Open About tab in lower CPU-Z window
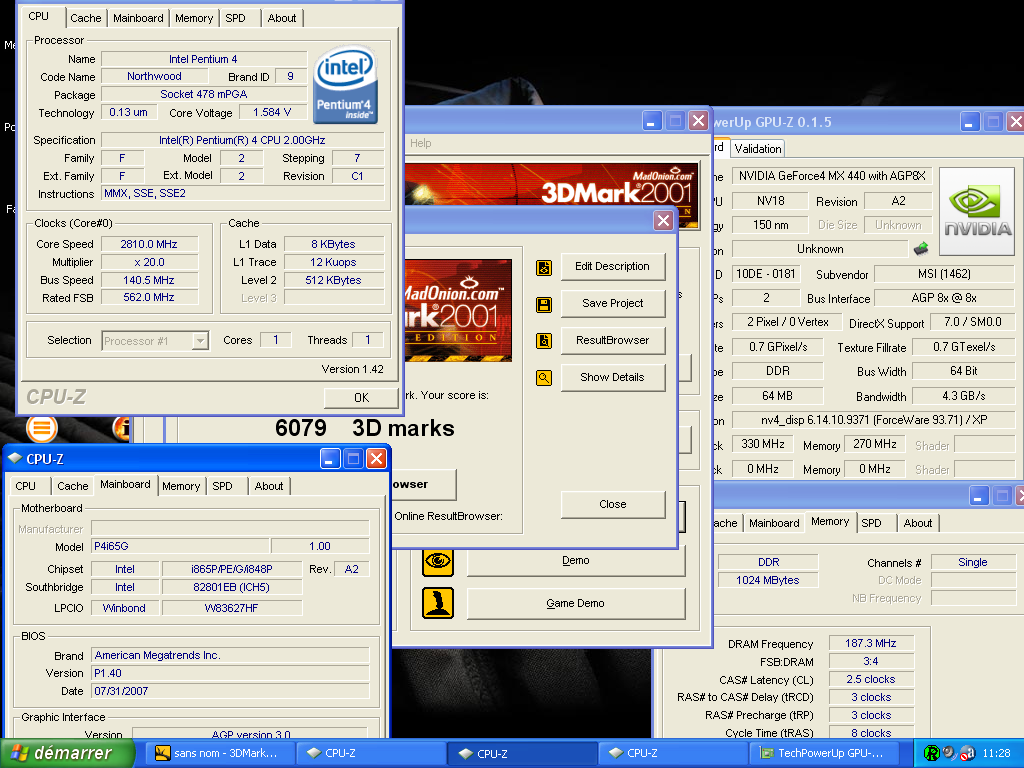This screenshot has width=1024, height=768. (x=269, y=486)
